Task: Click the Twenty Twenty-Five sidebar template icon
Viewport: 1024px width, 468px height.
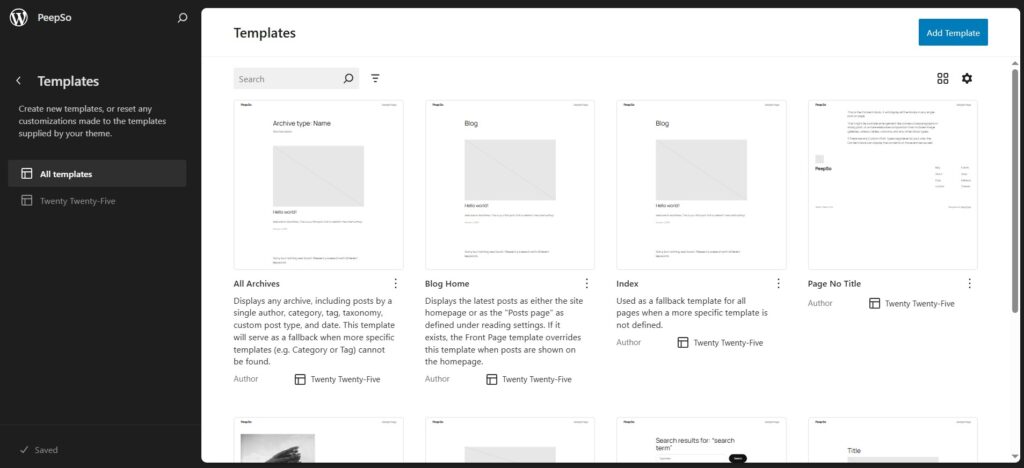Action: click(x=27, y=200)
